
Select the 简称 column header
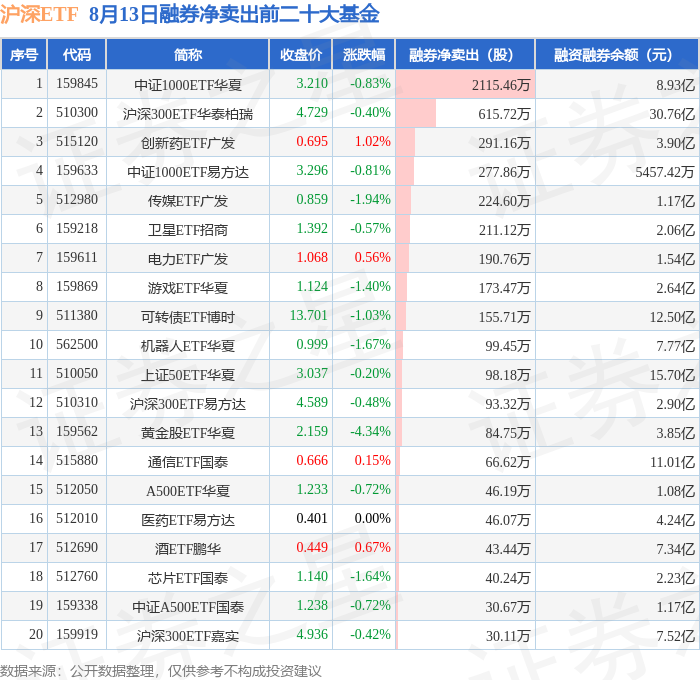pyautogui.click(x=188, y=54)
